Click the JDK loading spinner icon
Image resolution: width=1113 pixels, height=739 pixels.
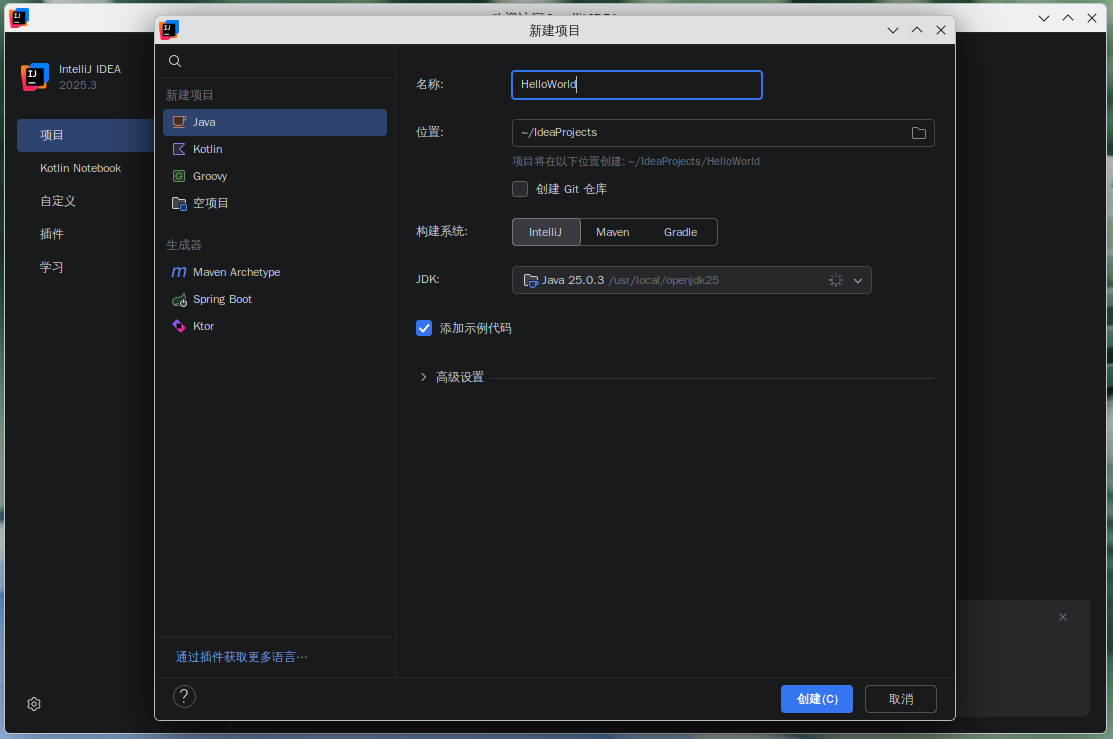(x=835, y=280)
